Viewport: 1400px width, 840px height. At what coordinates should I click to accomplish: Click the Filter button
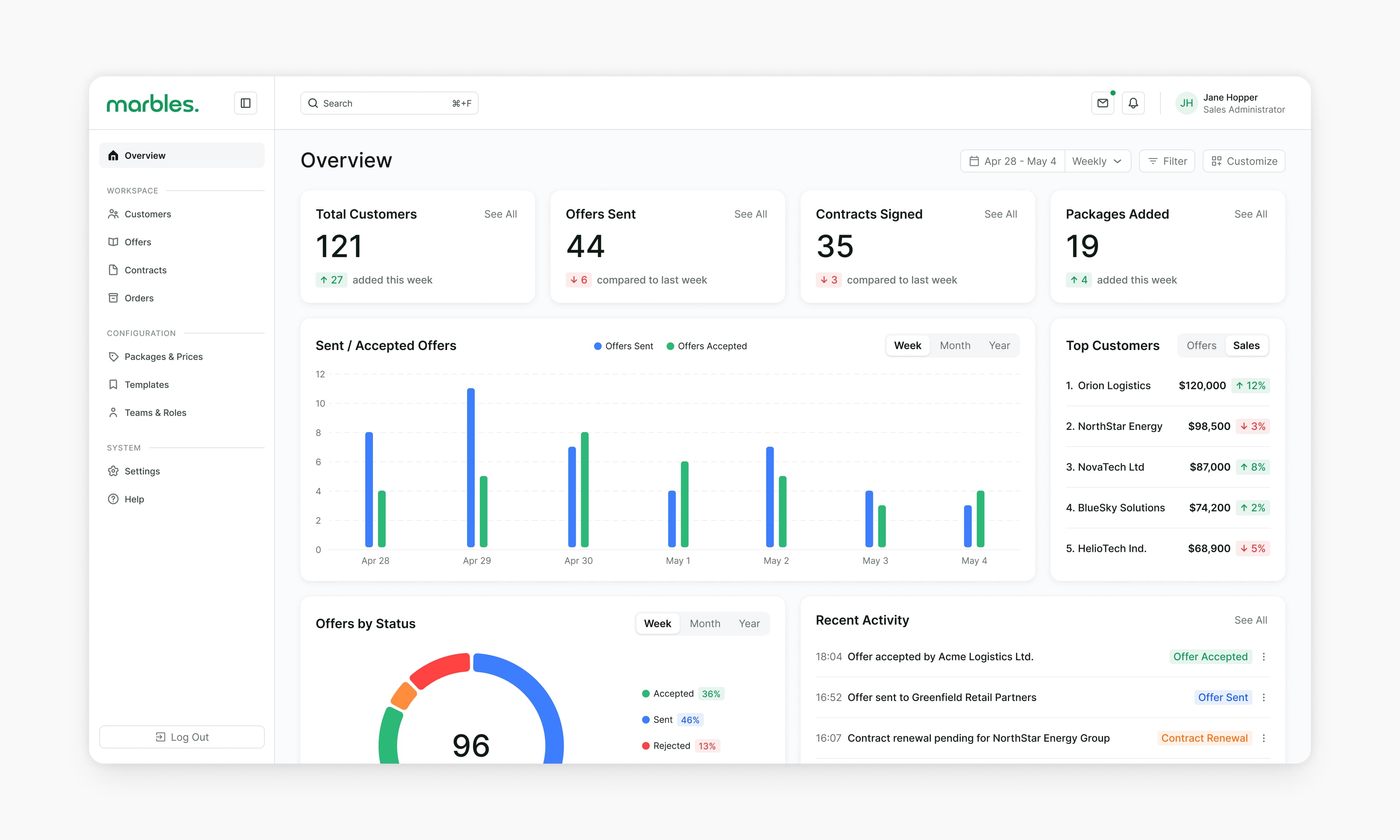1167,161
